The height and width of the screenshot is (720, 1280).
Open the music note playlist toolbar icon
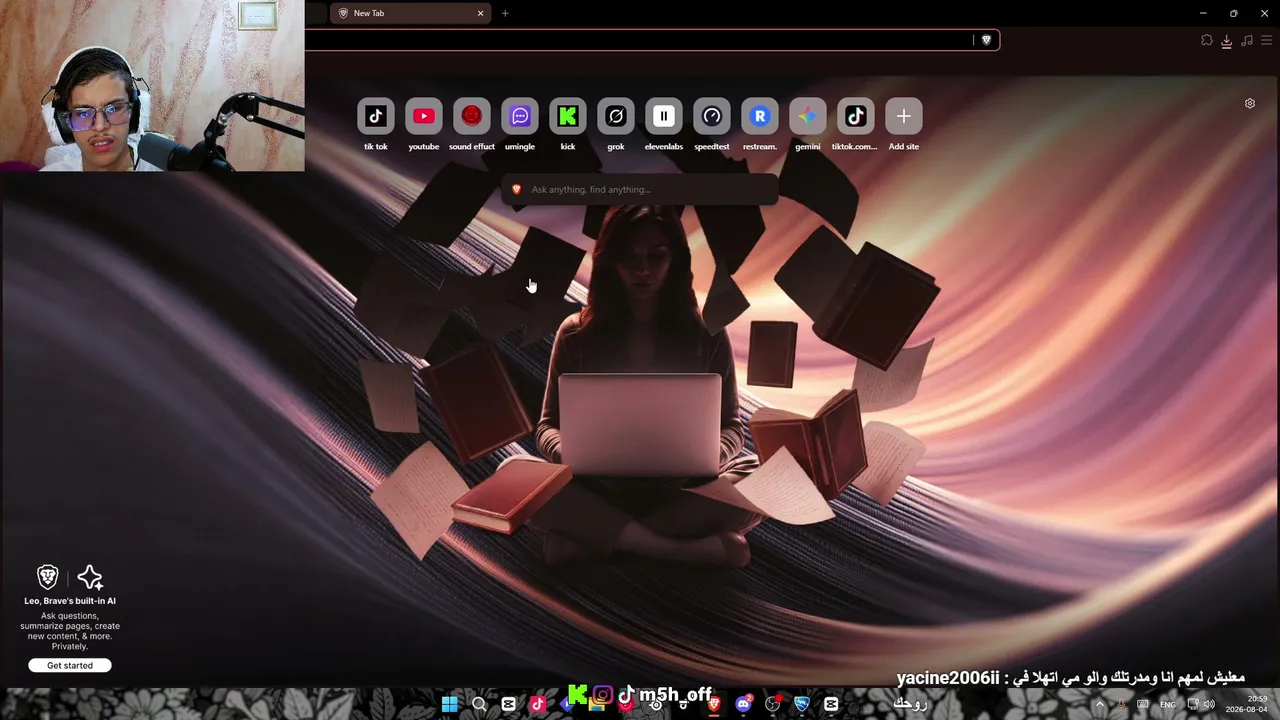tap(1247, 40)
